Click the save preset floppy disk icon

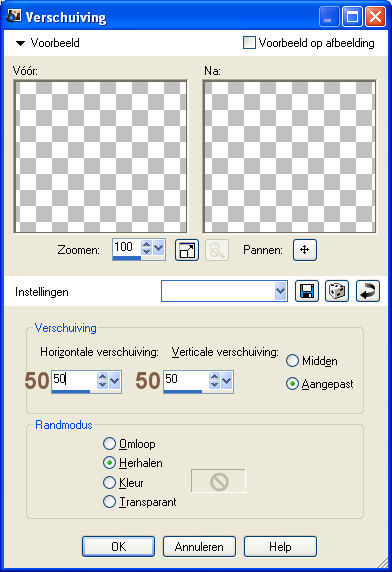click(307, 291)
